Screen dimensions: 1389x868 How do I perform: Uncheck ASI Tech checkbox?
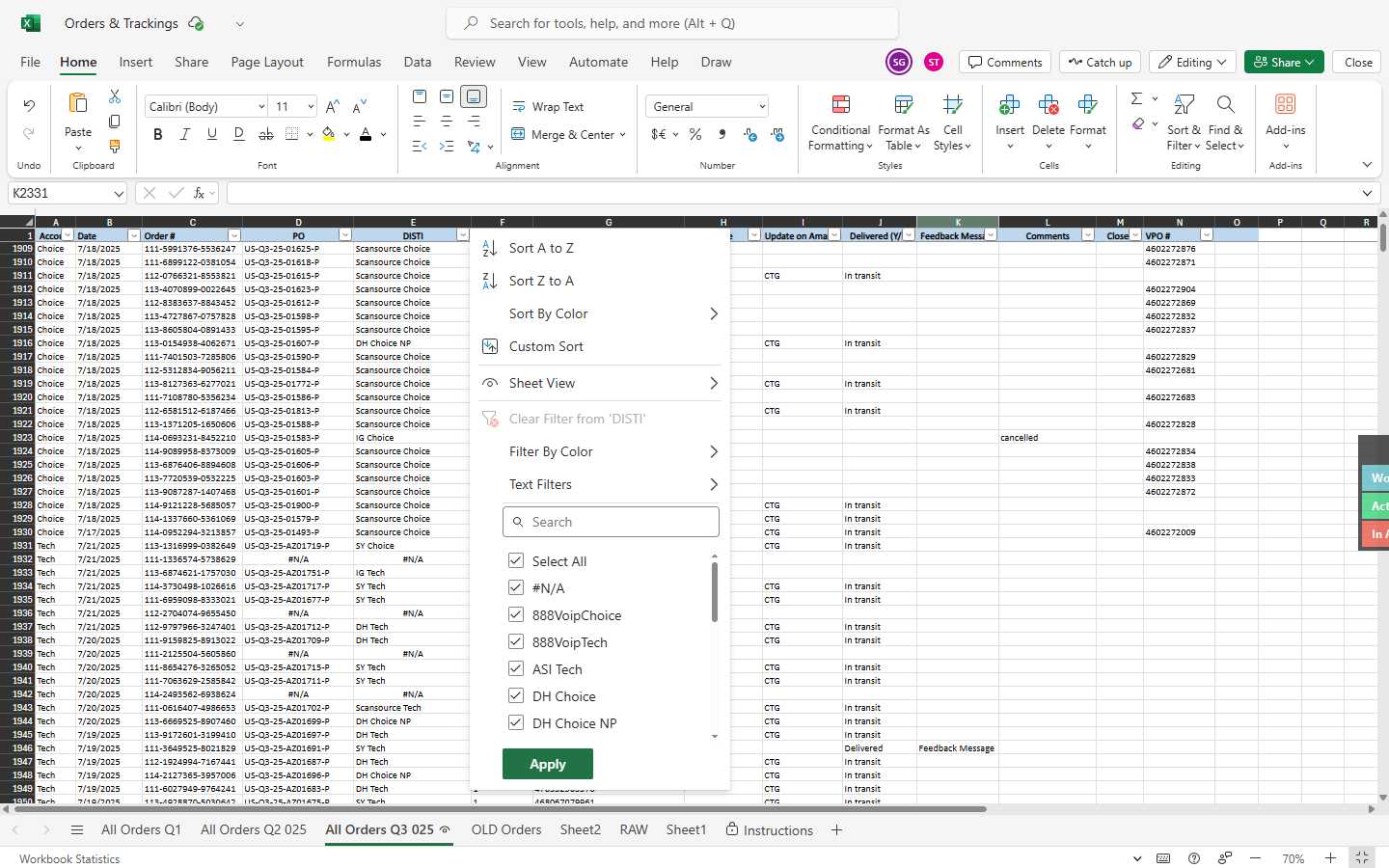click(x=516, y=668)
